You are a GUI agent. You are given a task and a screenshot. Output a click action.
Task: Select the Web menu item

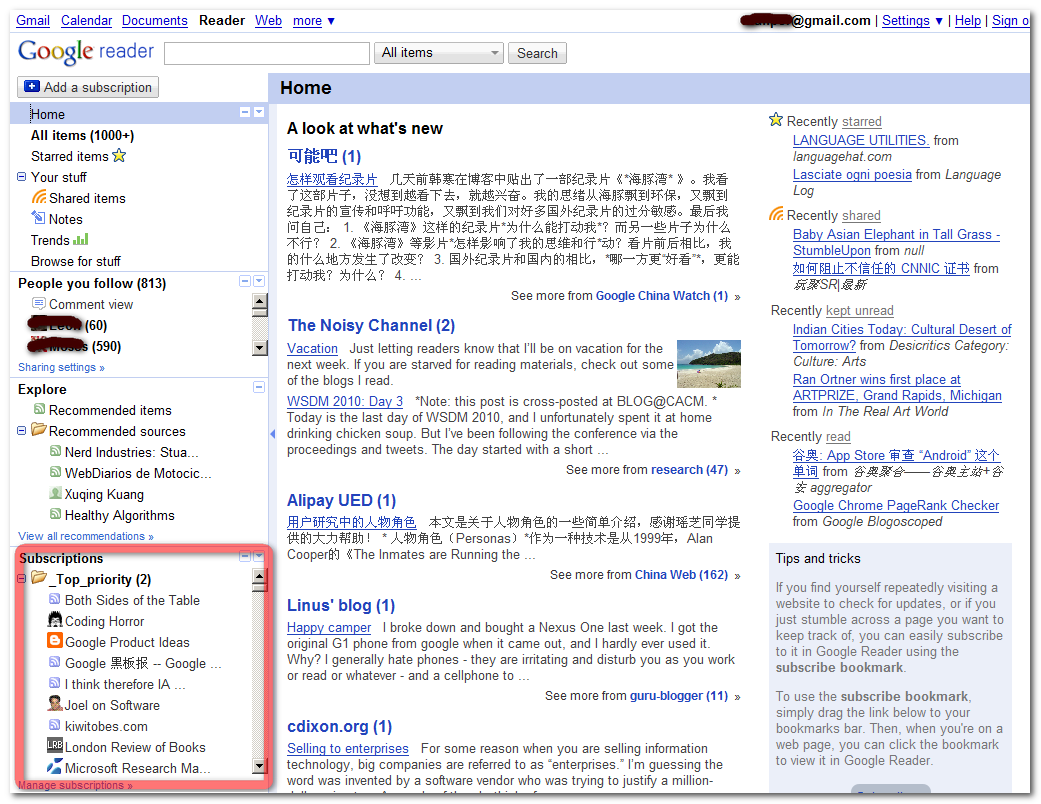pos(268,20)
